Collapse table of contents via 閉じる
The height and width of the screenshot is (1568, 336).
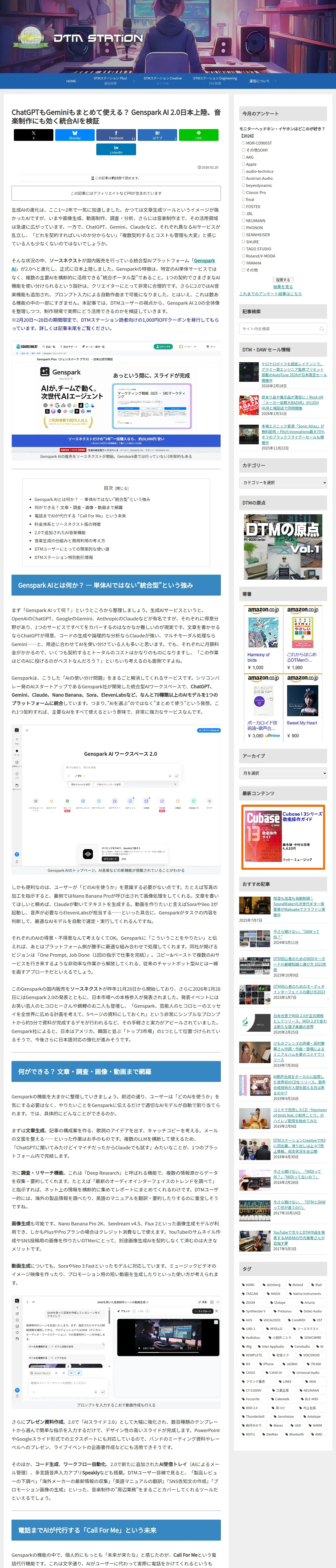coord(122,488)
